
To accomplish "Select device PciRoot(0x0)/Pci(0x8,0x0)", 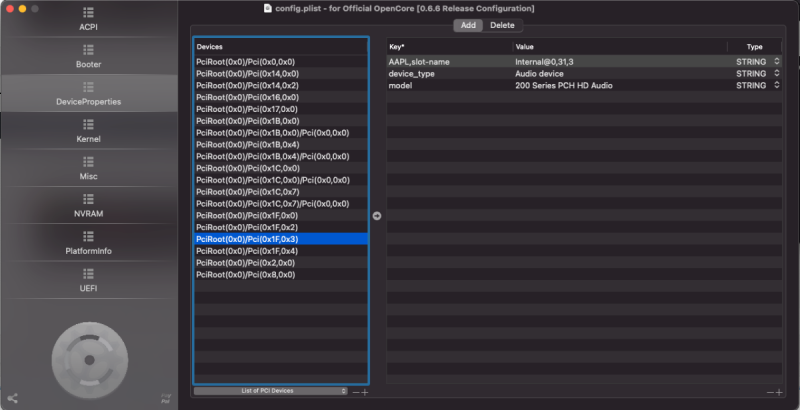I will 281,274.
